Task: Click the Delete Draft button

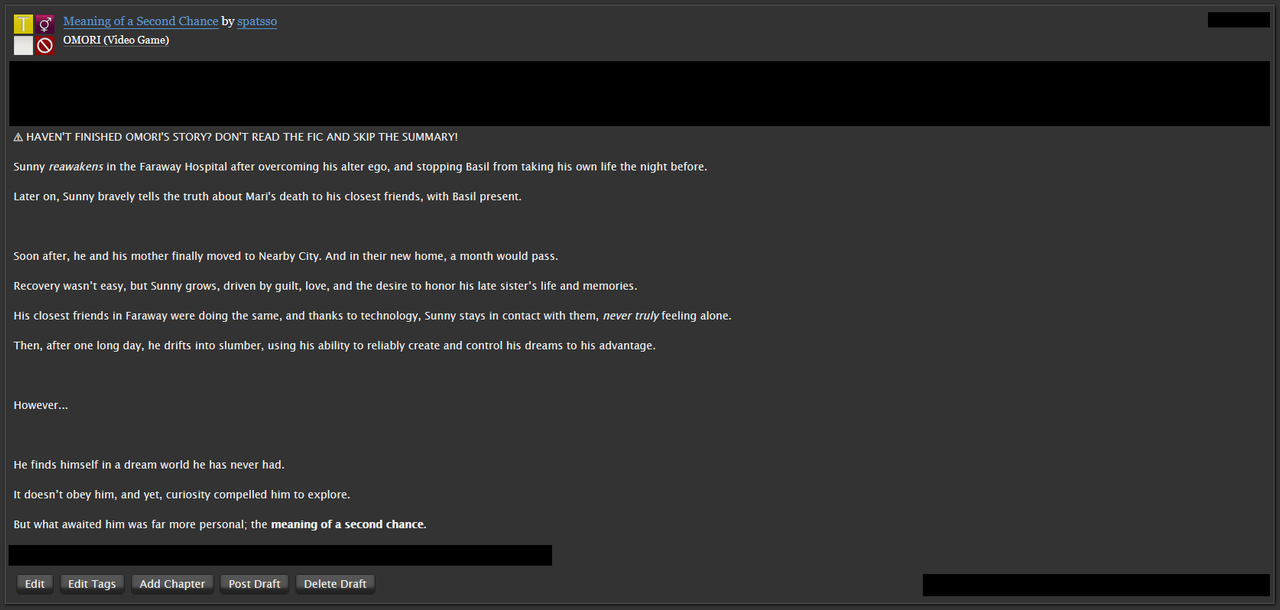Action: (335, 584)
